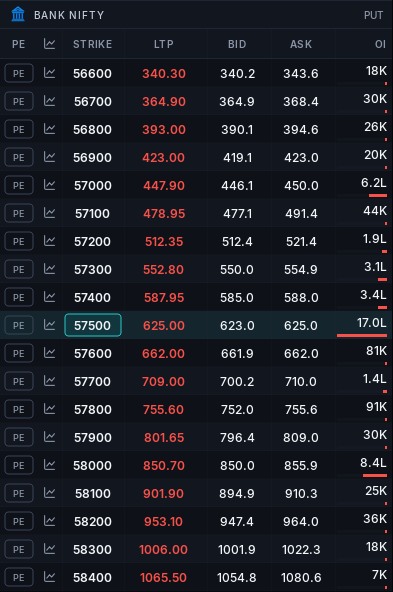Screen dimensions: 393x592
Task: Open chart icon for 58200 strike
Action: tap(49, 521)
